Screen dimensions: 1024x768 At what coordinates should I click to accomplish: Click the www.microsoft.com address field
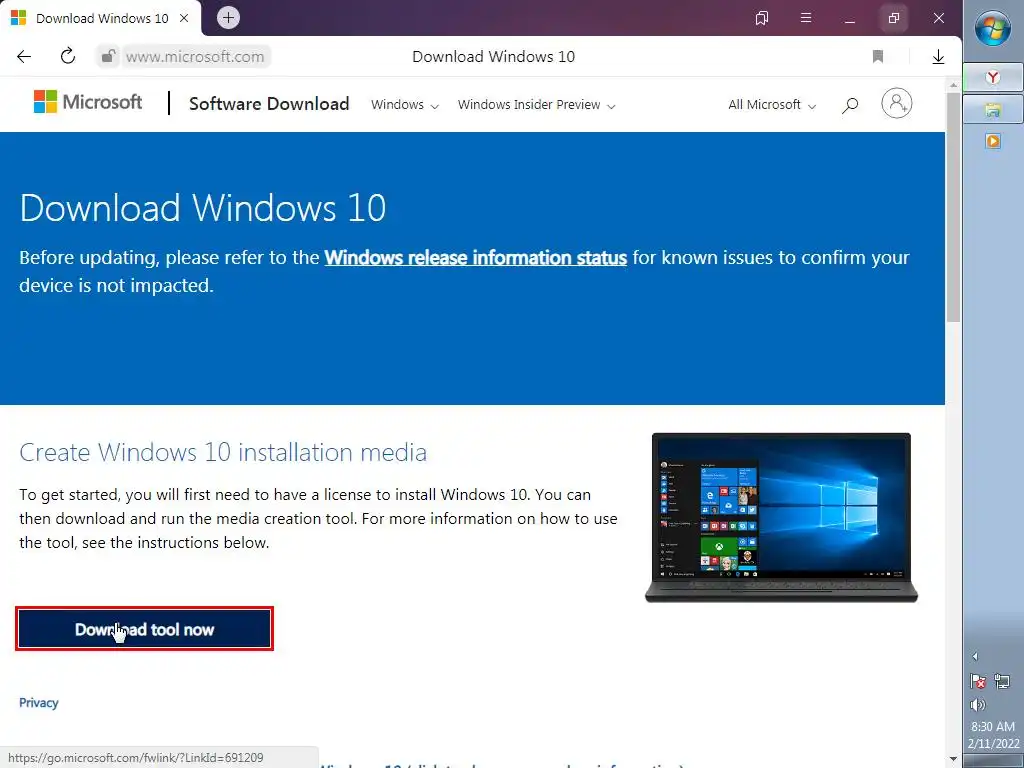coord(195,57)
